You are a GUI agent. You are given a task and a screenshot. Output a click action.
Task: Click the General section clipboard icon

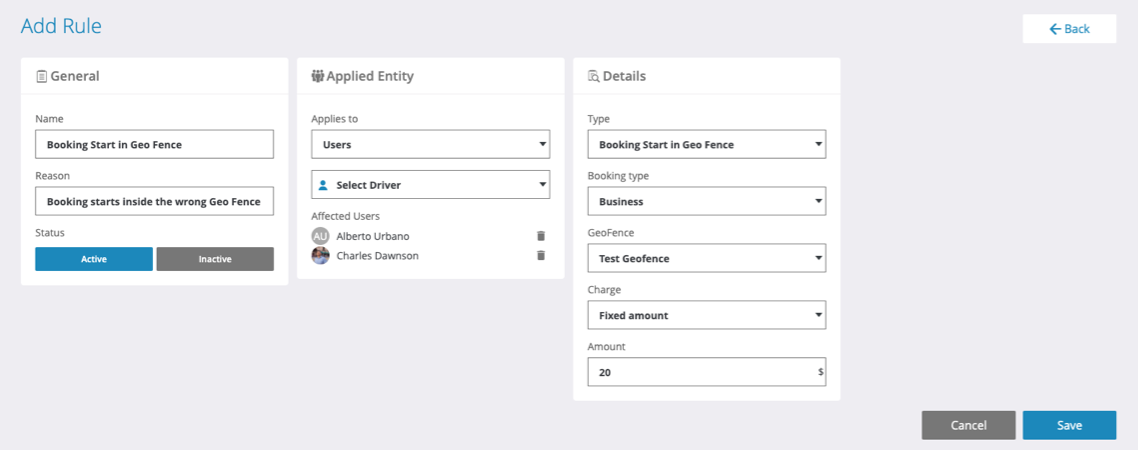[x=41, y=76]
